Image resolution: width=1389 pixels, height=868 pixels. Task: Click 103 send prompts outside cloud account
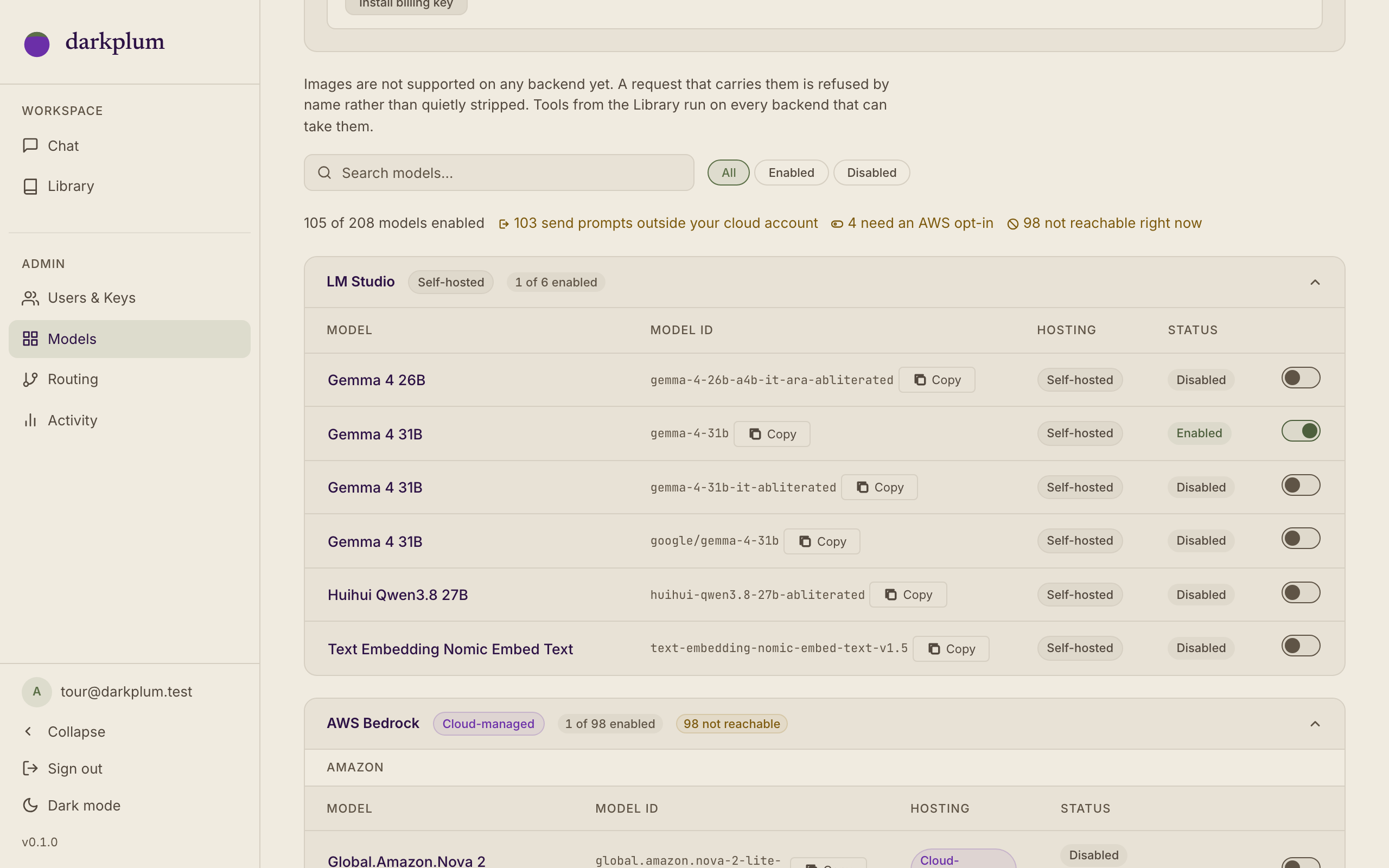658,223
